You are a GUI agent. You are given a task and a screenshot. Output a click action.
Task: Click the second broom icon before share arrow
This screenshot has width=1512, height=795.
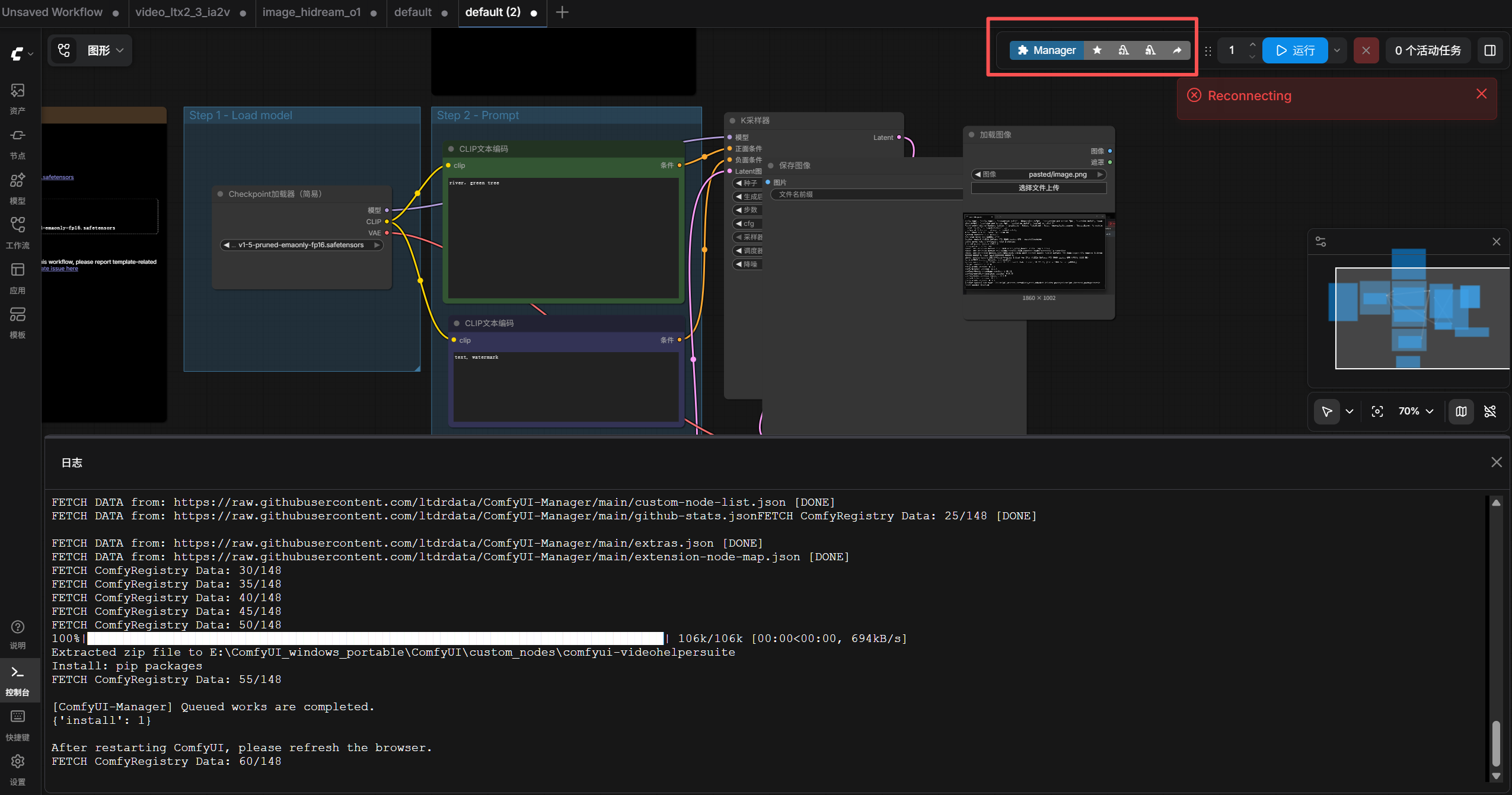tap(1150, 50)
